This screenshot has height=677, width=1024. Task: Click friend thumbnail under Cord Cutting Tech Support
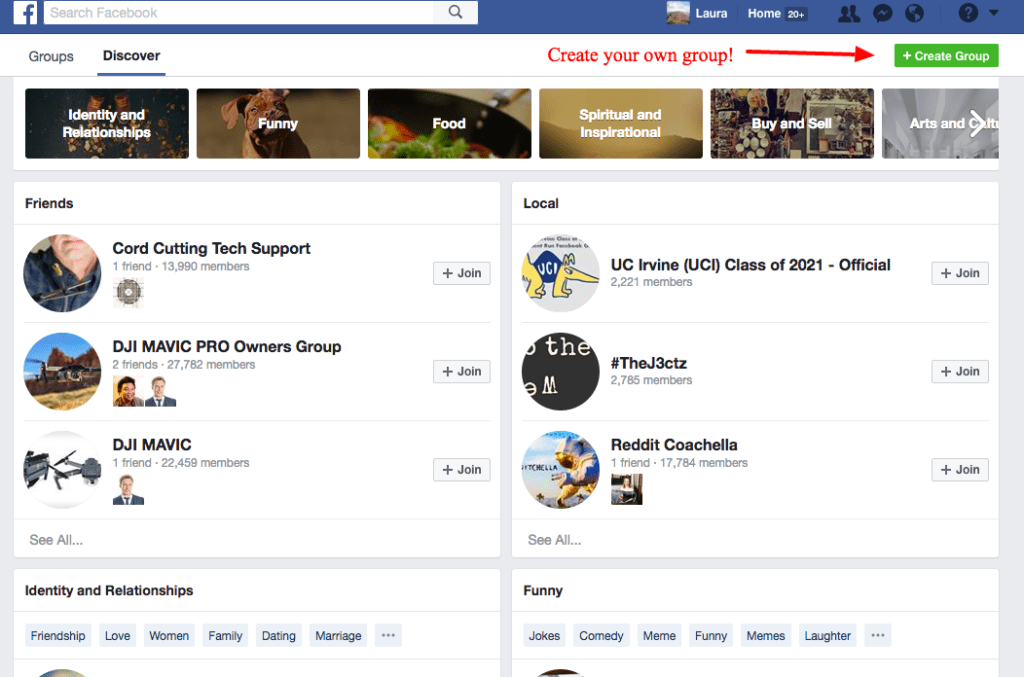[x=128, y=292]
